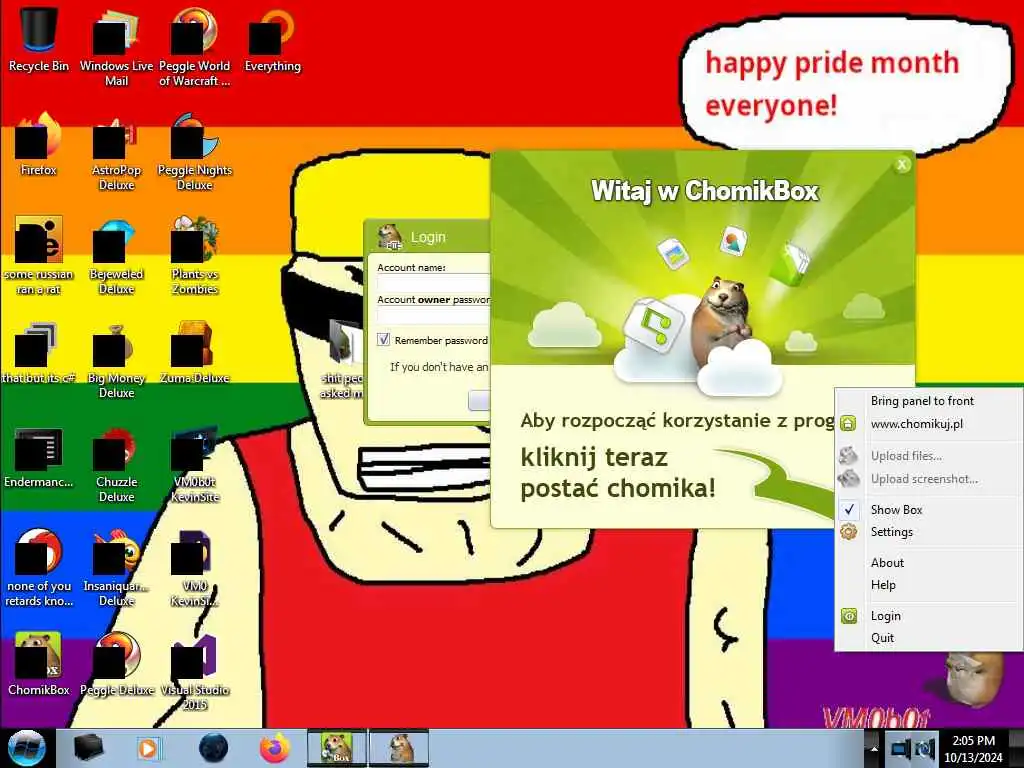This screenshot has height=768, width=1024.
Task: Select Chuzzle Deluxe desktop icon
Action: click(x=116, y=464)
